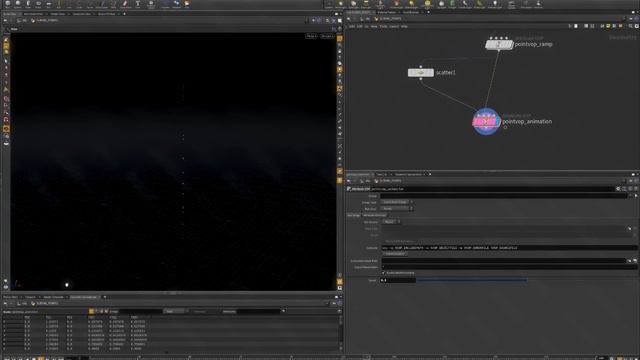The height and width of the screenshot is (360, 640).
Task: Click the scatter1 node
Action: click(x=420, y=73)
